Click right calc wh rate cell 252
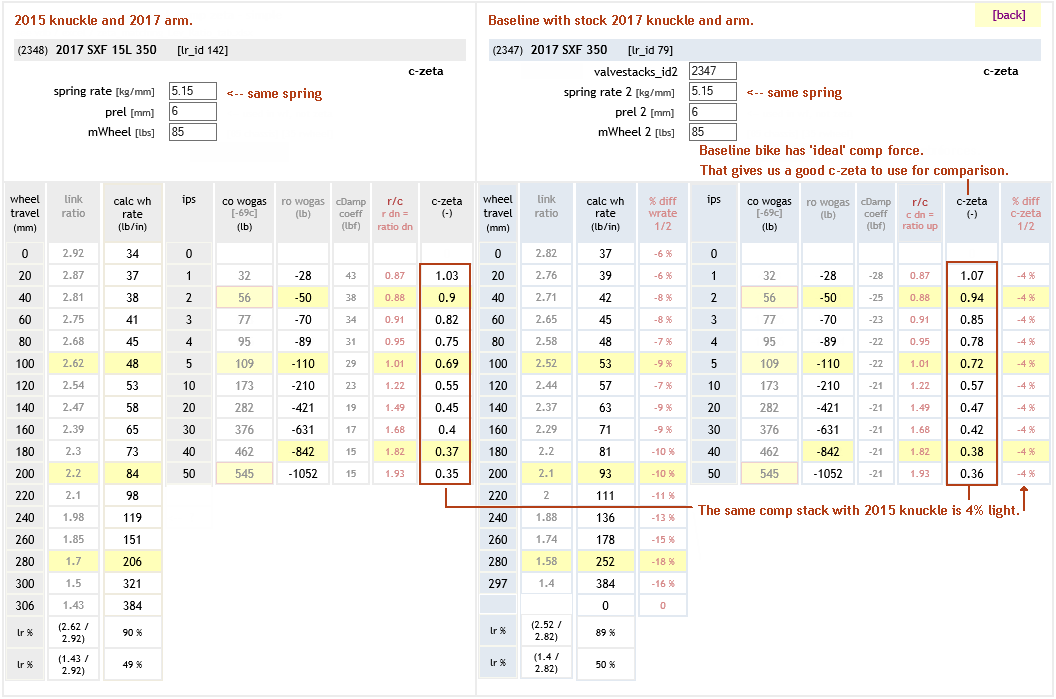The image size is (1056, 699). [x=605, y=562]
